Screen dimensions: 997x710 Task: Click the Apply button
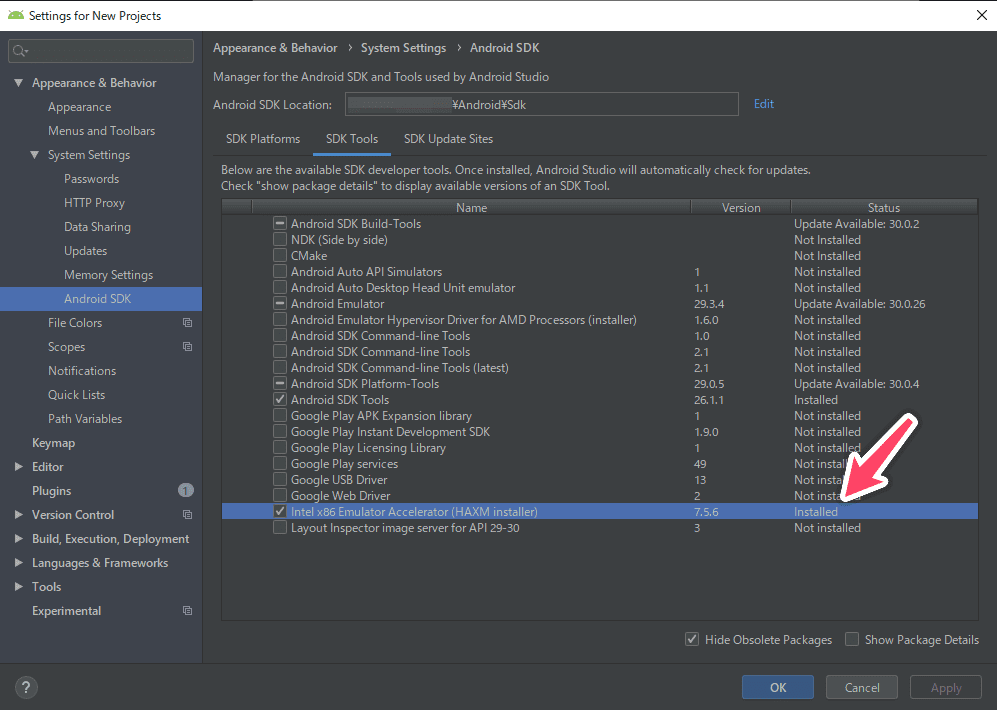click(945, 687)
